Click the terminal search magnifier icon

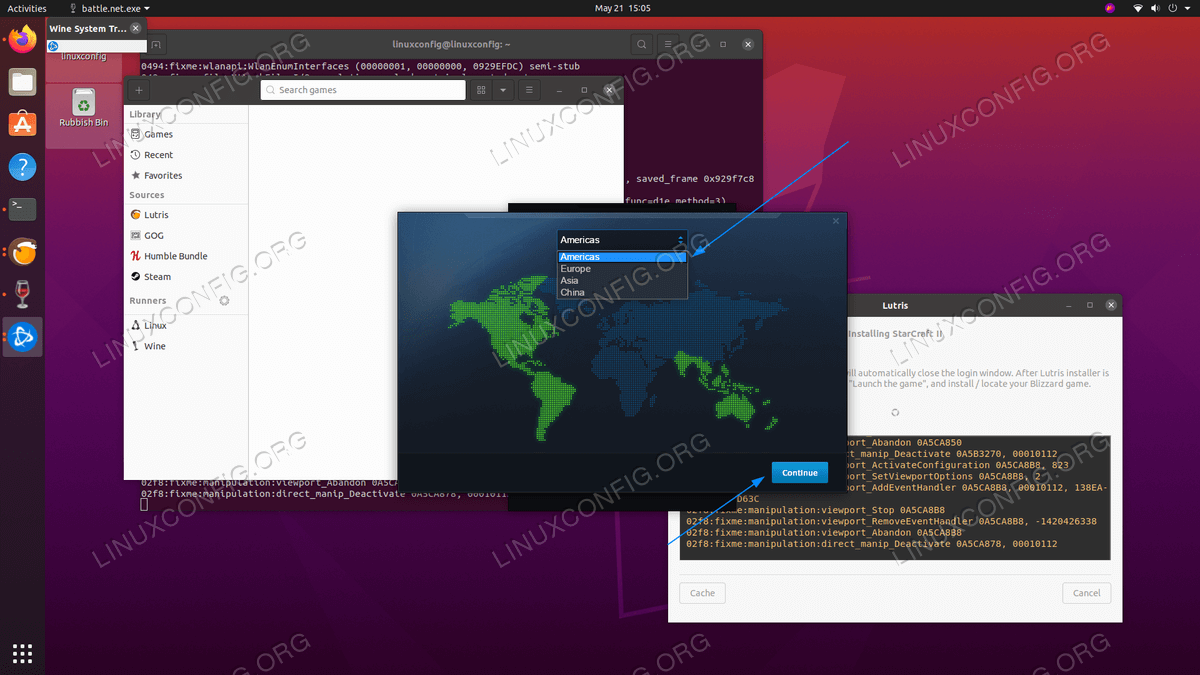(x=641, y=45)
